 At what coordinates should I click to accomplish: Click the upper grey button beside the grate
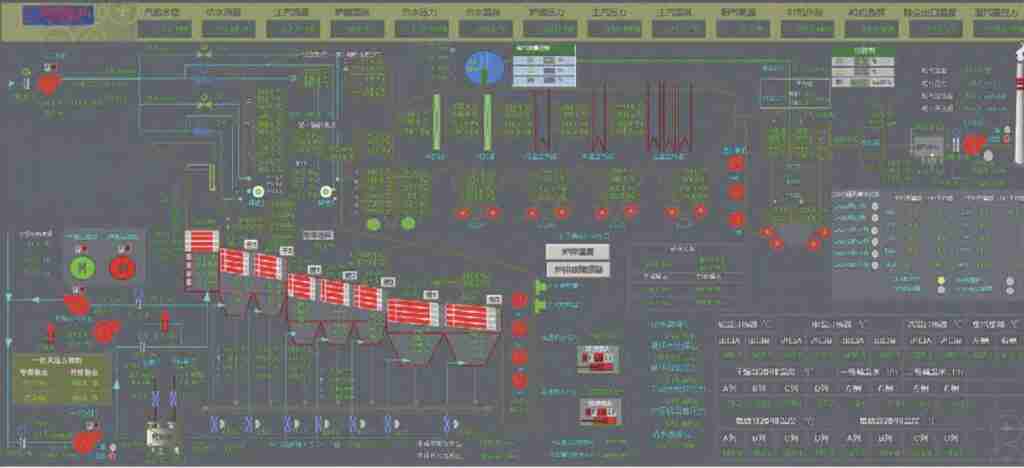[x=577, y=252]
